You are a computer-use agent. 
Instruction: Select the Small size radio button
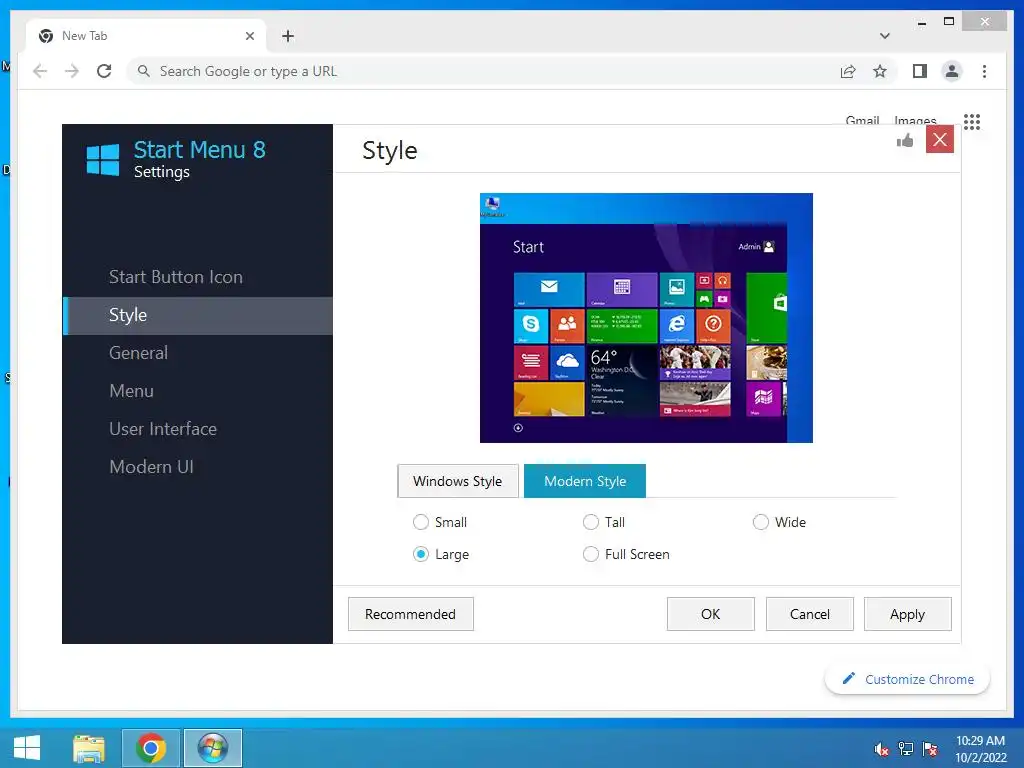coord(421,522)
